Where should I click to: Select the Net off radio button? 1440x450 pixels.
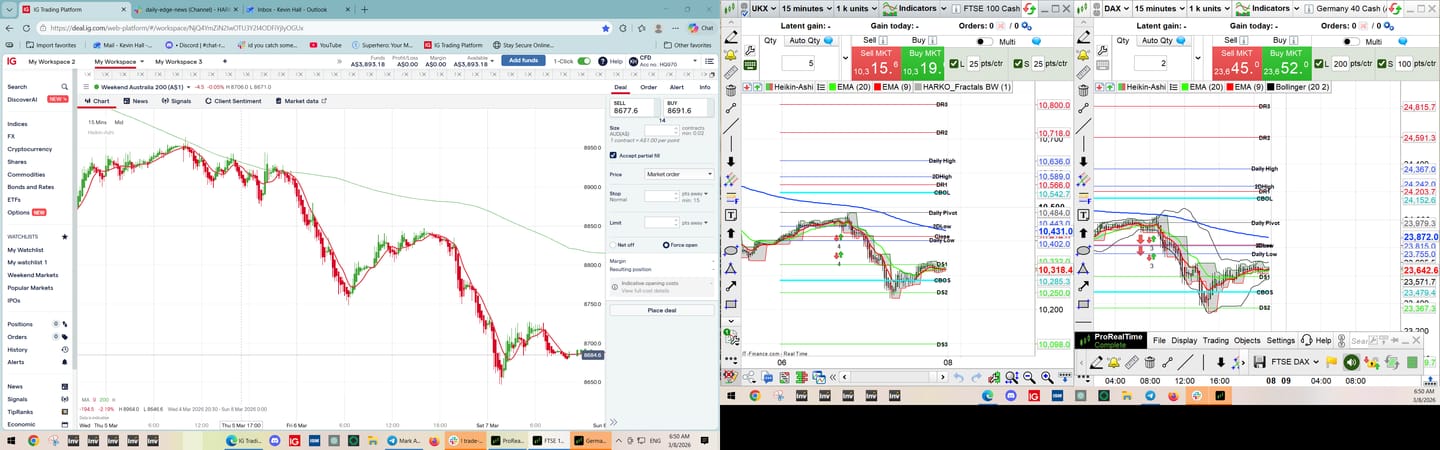coord(613,245)
